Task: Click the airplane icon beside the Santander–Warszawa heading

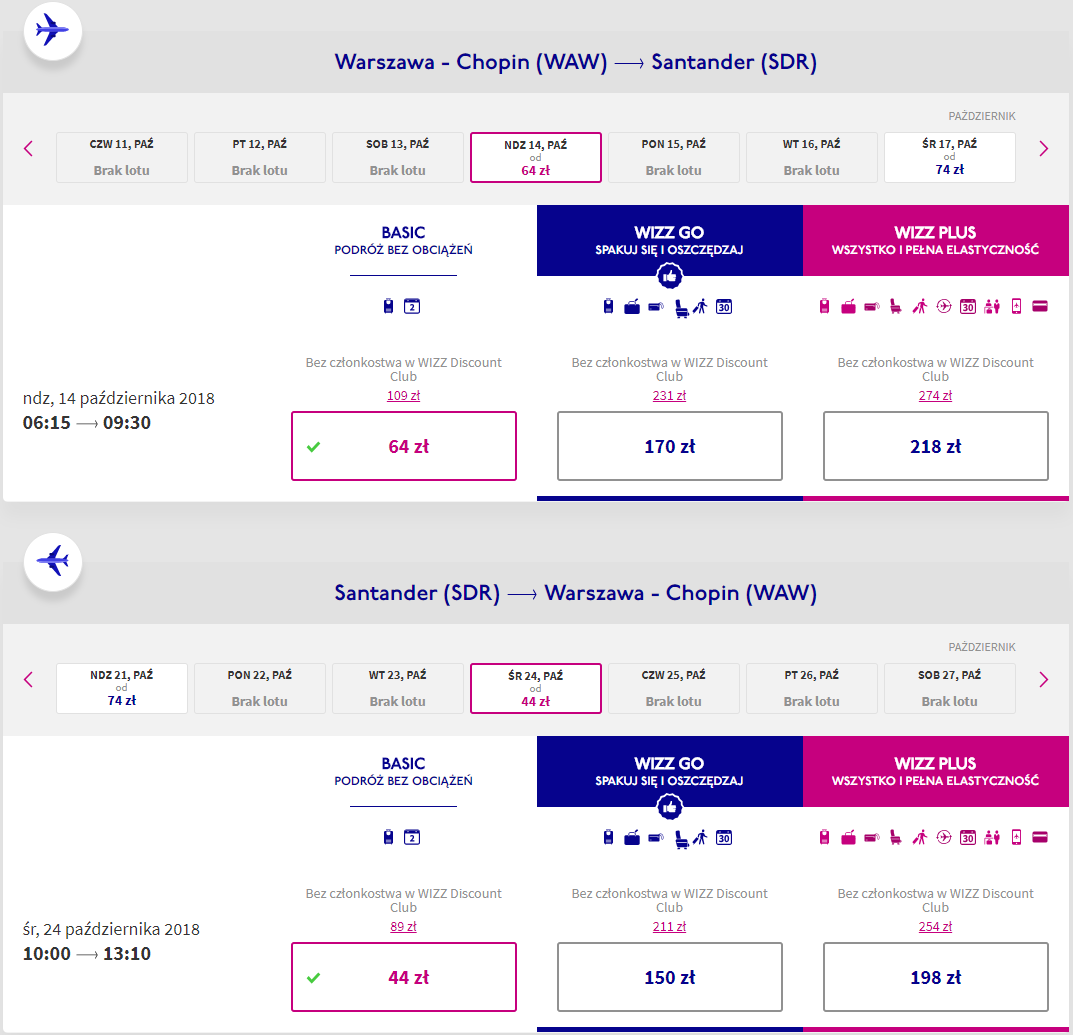Action: point(52,561)
